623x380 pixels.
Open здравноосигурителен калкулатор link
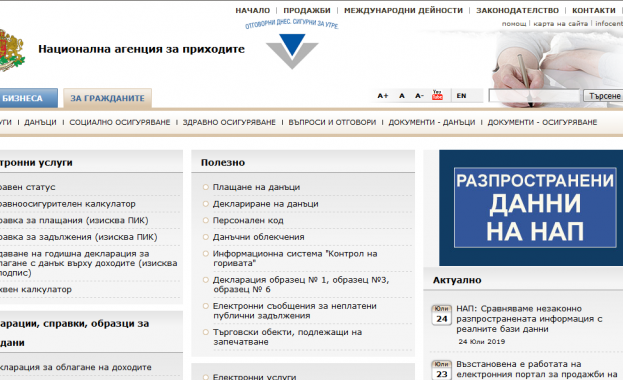pyautogui.click(x=68, y=204)
